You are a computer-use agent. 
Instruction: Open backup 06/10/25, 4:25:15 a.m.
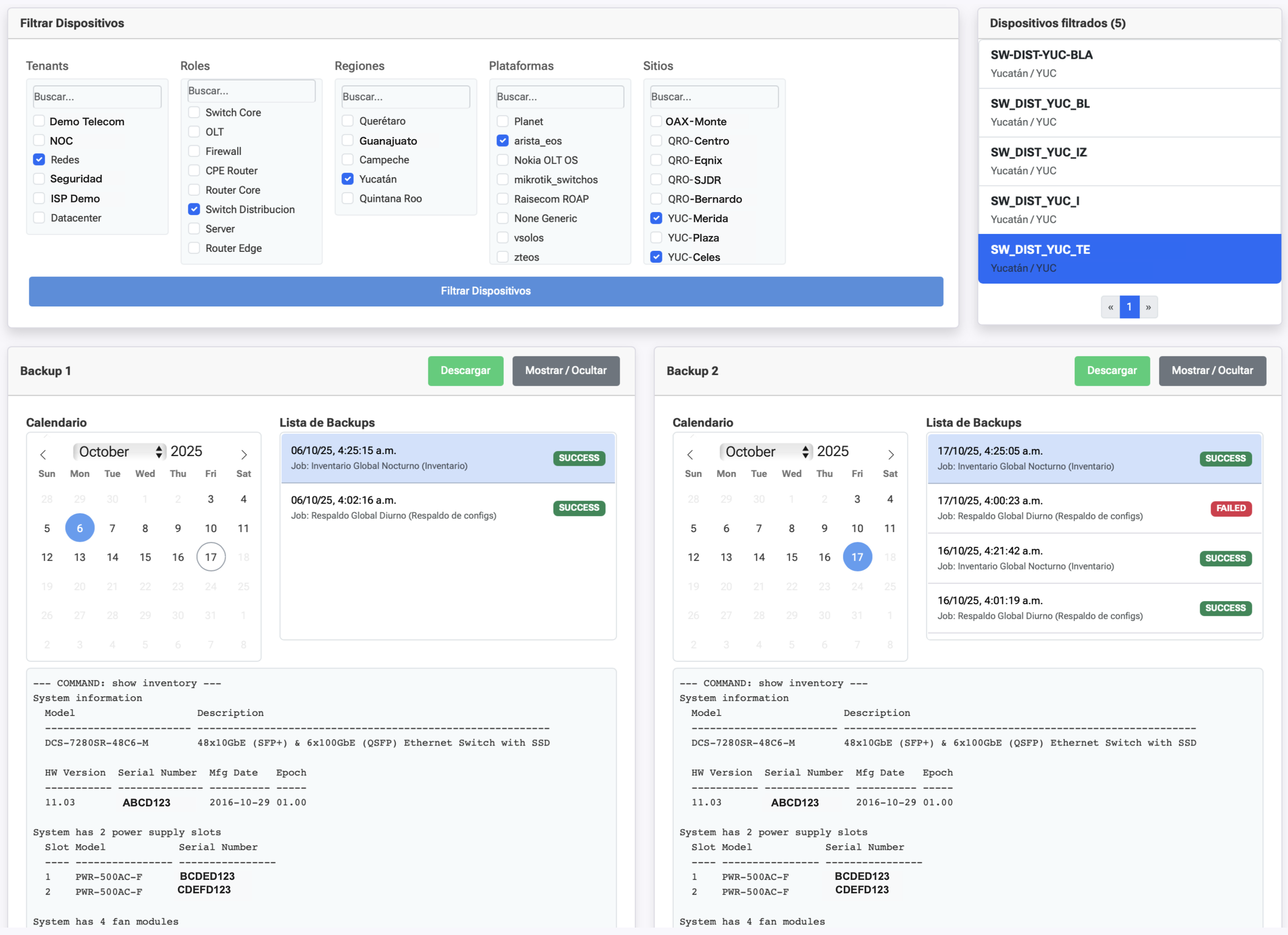[448, 458]
